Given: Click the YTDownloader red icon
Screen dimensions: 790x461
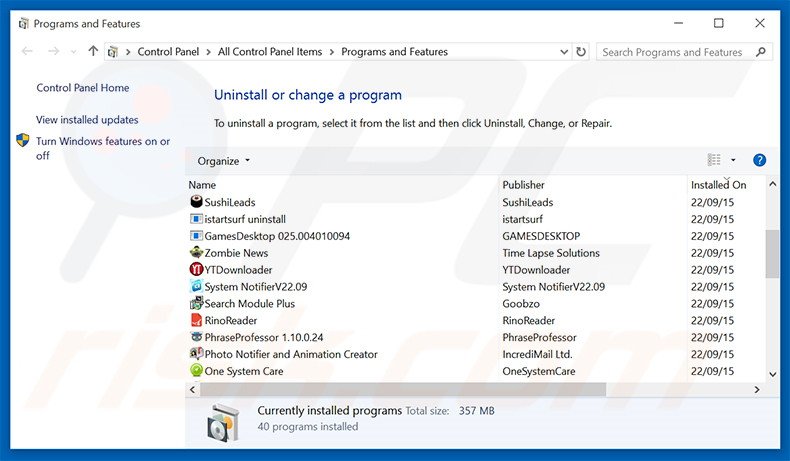Looking at the screenshot, I should click(196, 270).
